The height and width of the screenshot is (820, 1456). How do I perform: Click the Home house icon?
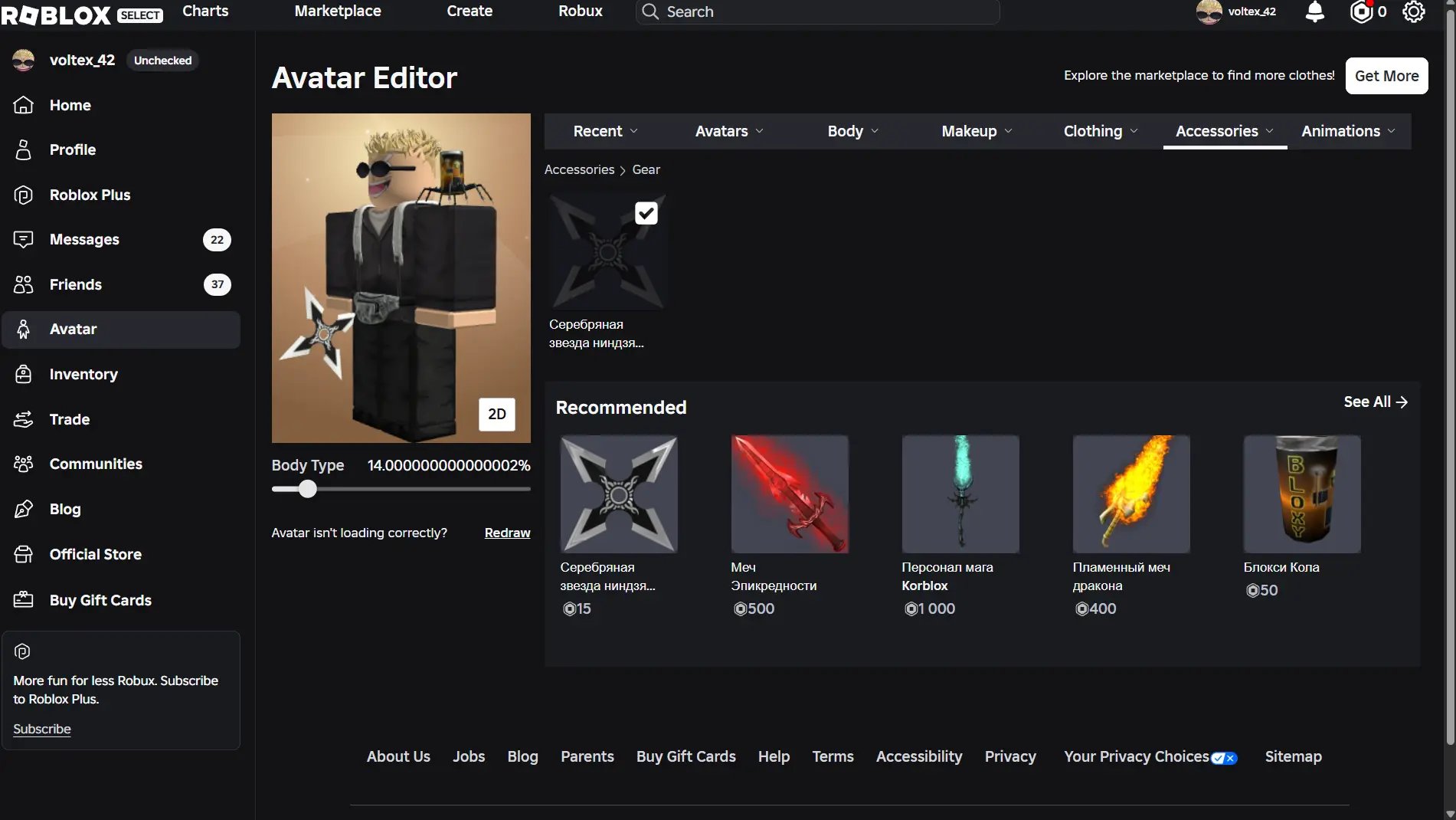(x=24, y=105)
